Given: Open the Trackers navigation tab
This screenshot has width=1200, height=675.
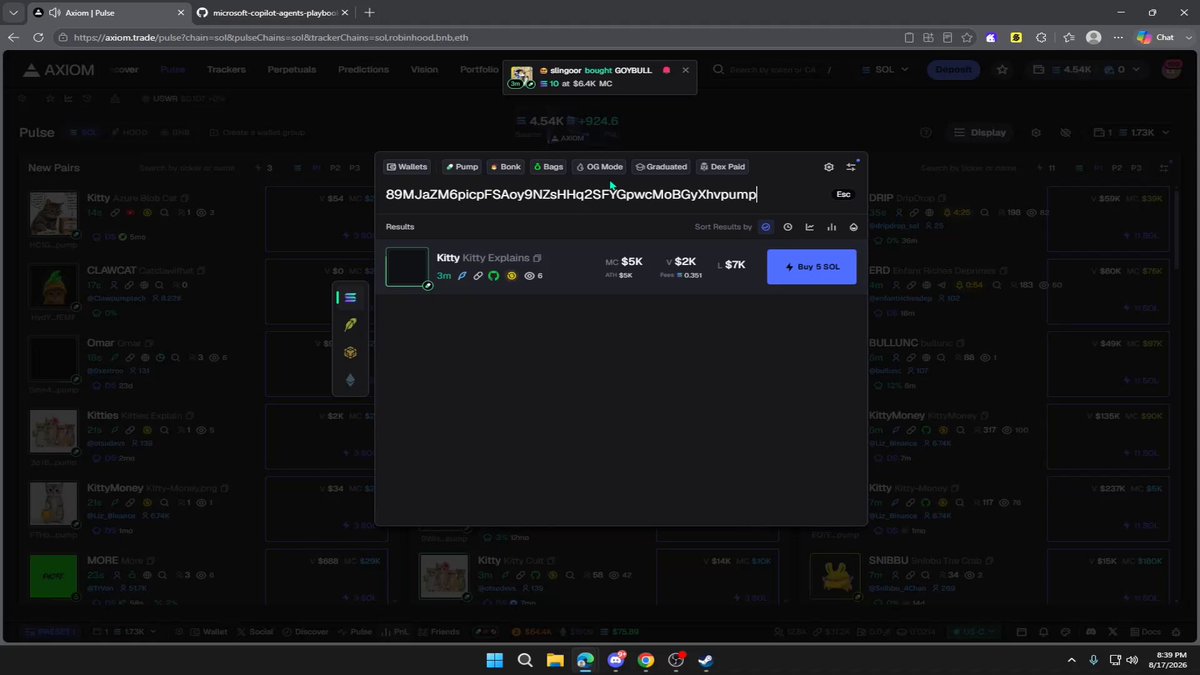Looking at the screenshot, I should click(226, 70).
